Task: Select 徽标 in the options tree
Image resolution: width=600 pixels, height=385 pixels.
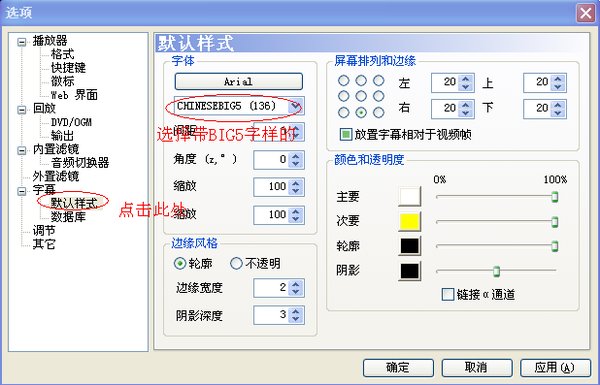Action: (x=62, y=81)
